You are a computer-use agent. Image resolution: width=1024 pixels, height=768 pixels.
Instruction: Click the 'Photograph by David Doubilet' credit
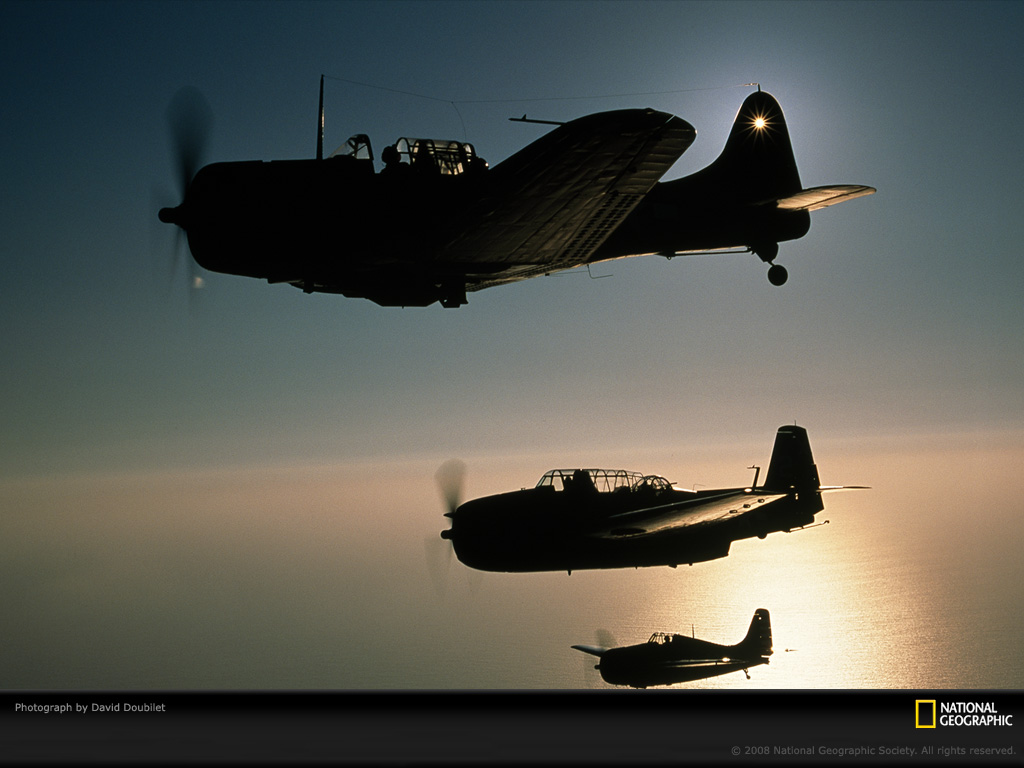point(90,707)
